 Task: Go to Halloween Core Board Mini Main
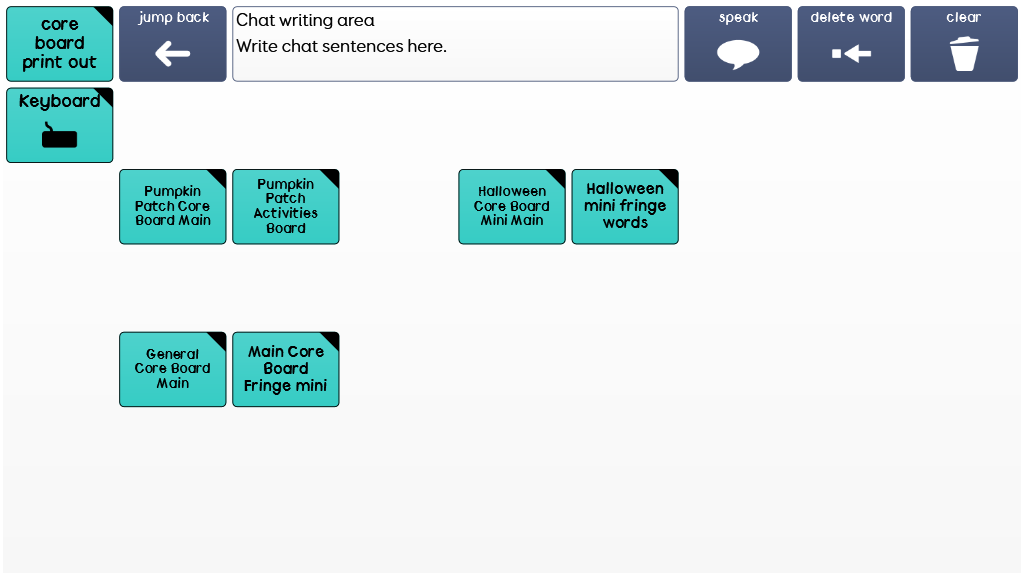(512, 206)
